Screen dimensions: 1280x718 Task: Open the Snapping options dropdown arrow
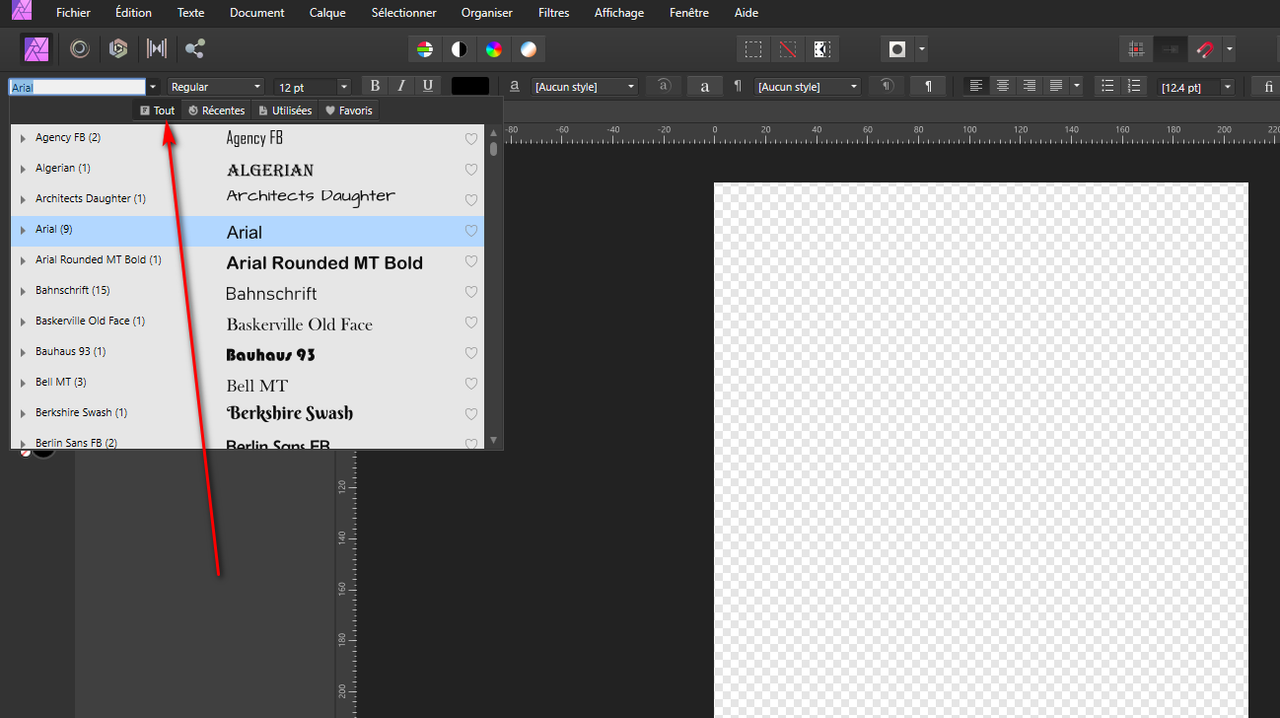click(1229, 49)
